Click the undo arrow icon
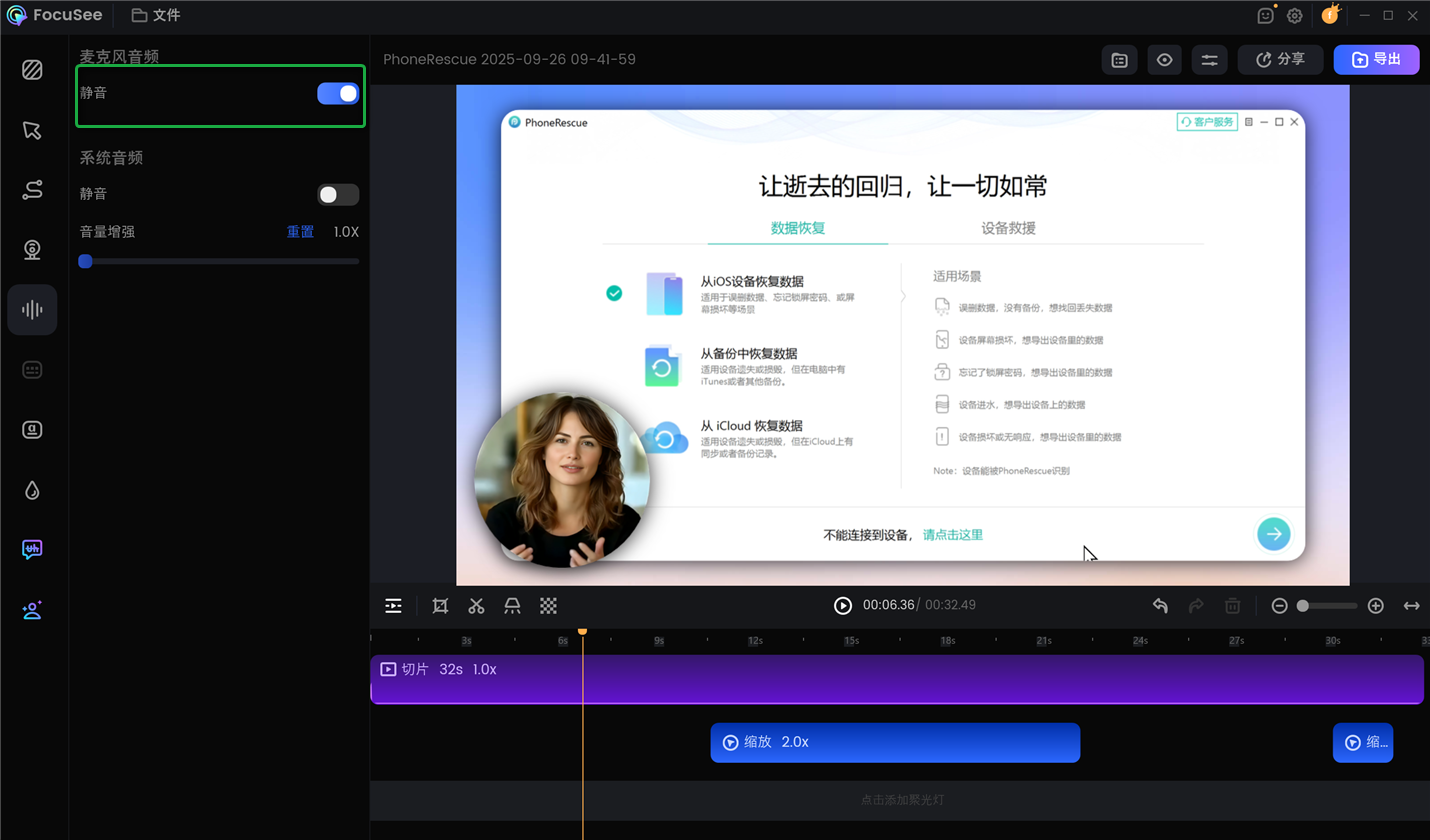 click(x=1160, y=606)
